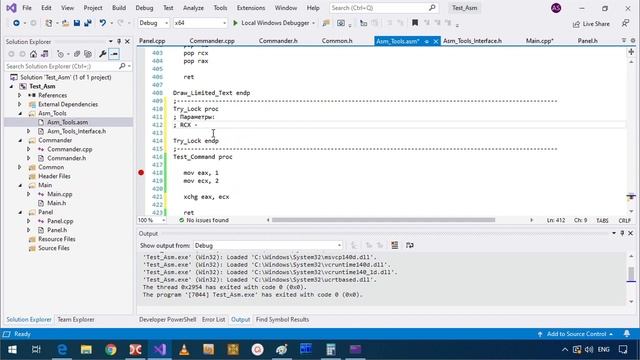This screenshot has width=640, height=360.
Task: Click the Collapse All icon in Solution Explorer
Action: (76, 54)
